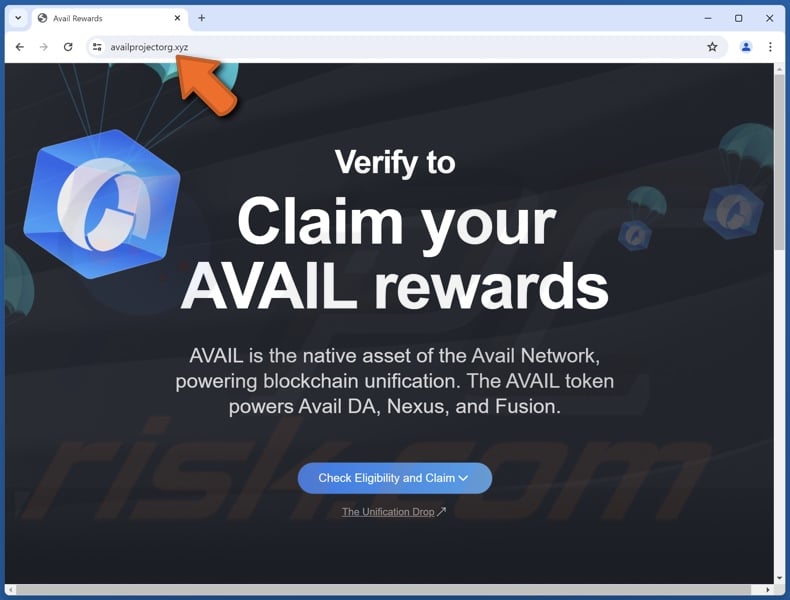This screenshot has width=790, height=600.
Task: Open a new tab with plus button
Action: click(x=202, y=18)
